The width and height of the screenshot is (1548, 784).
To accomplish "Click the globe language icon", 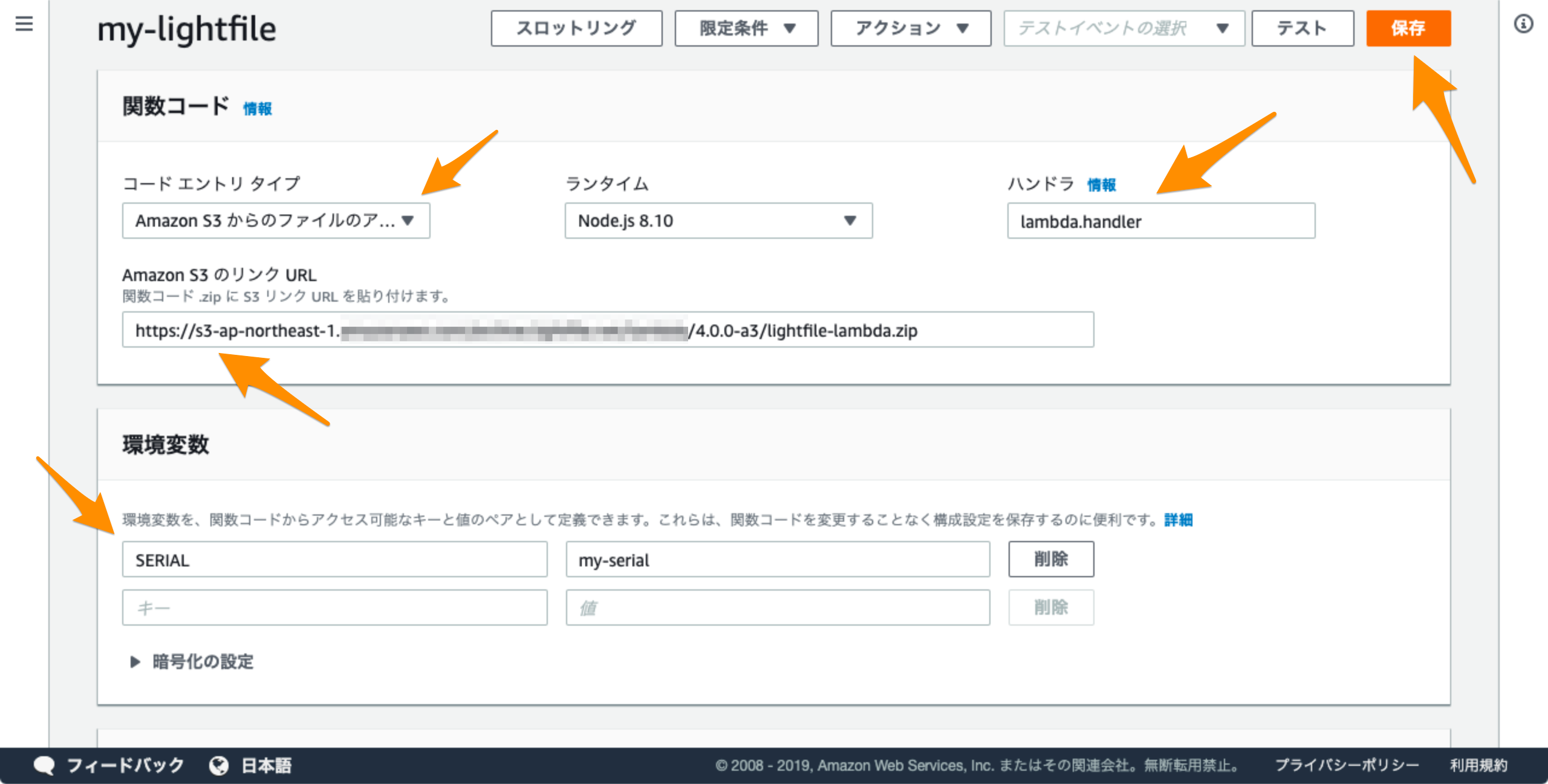I will pos(219,765).
